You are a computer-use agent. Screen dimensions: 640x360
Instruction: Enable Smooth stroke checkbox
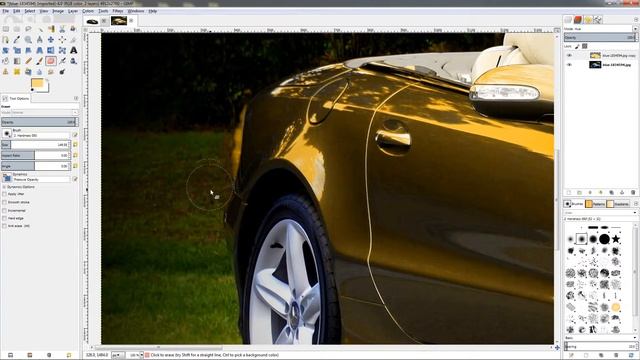click(4, 202)
